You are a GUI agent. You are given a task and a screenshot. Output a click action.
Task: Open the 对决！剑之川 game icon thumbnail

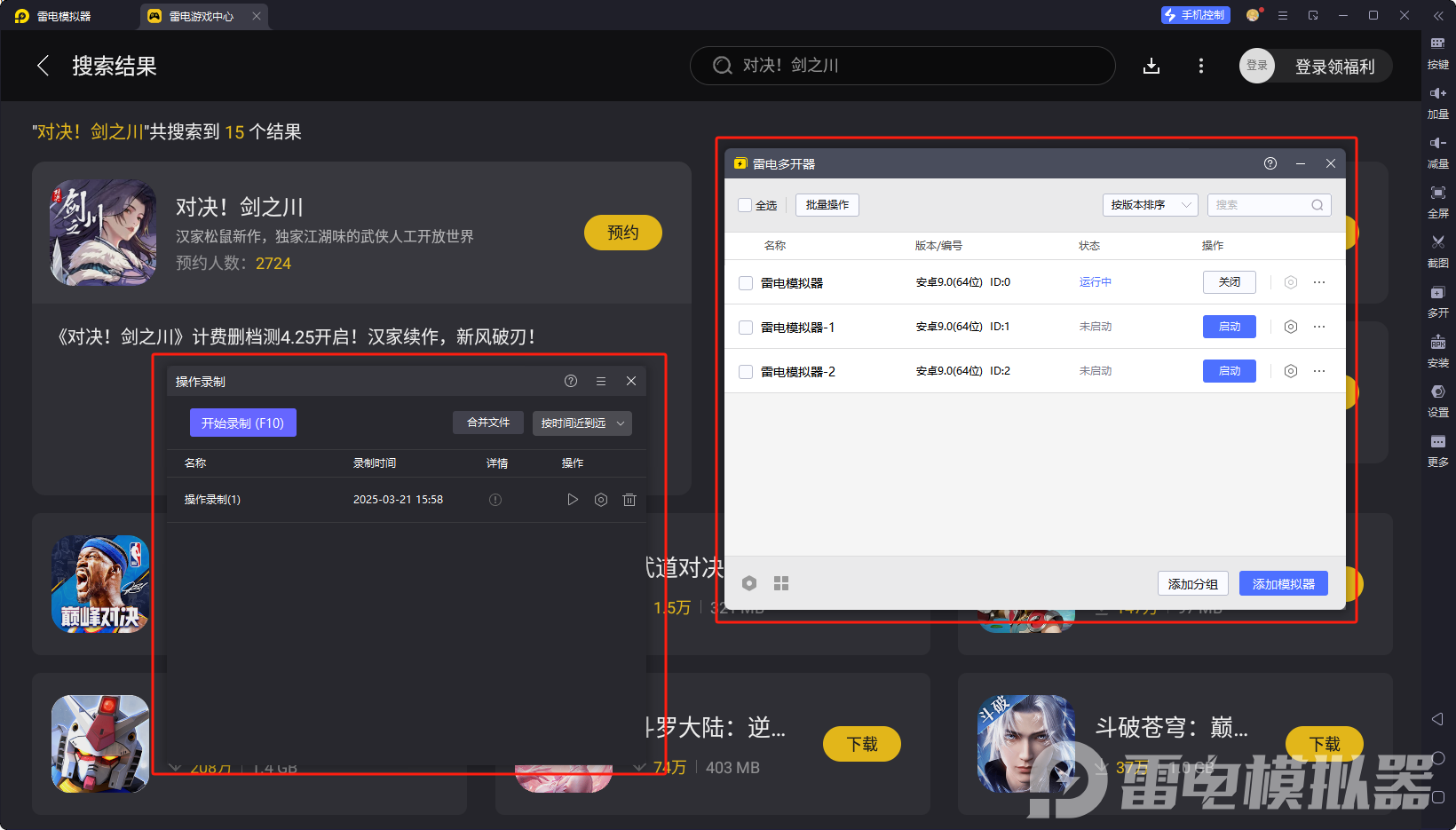tap(104, 233)
